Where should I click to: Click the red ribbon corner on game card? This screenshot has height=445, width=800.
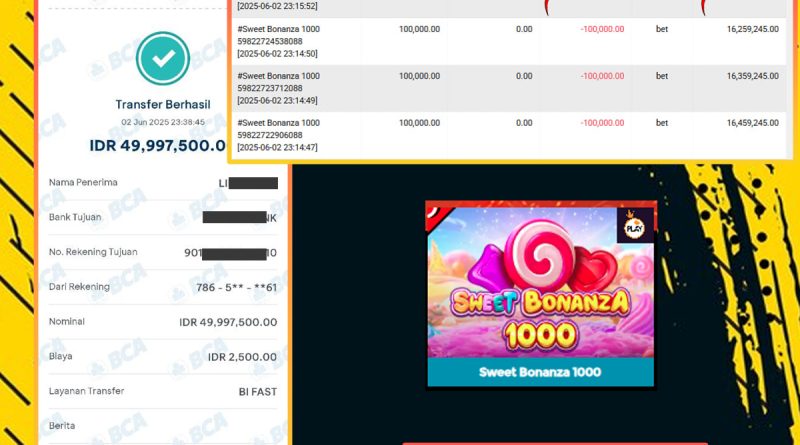(437, 216)
